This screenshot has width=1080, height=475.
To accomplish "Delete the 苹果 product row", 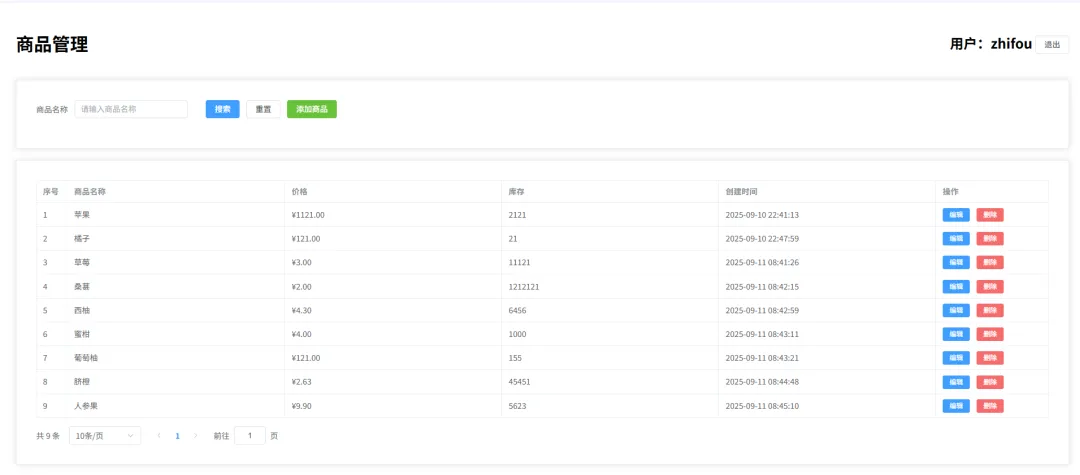I will click(989, 215).
